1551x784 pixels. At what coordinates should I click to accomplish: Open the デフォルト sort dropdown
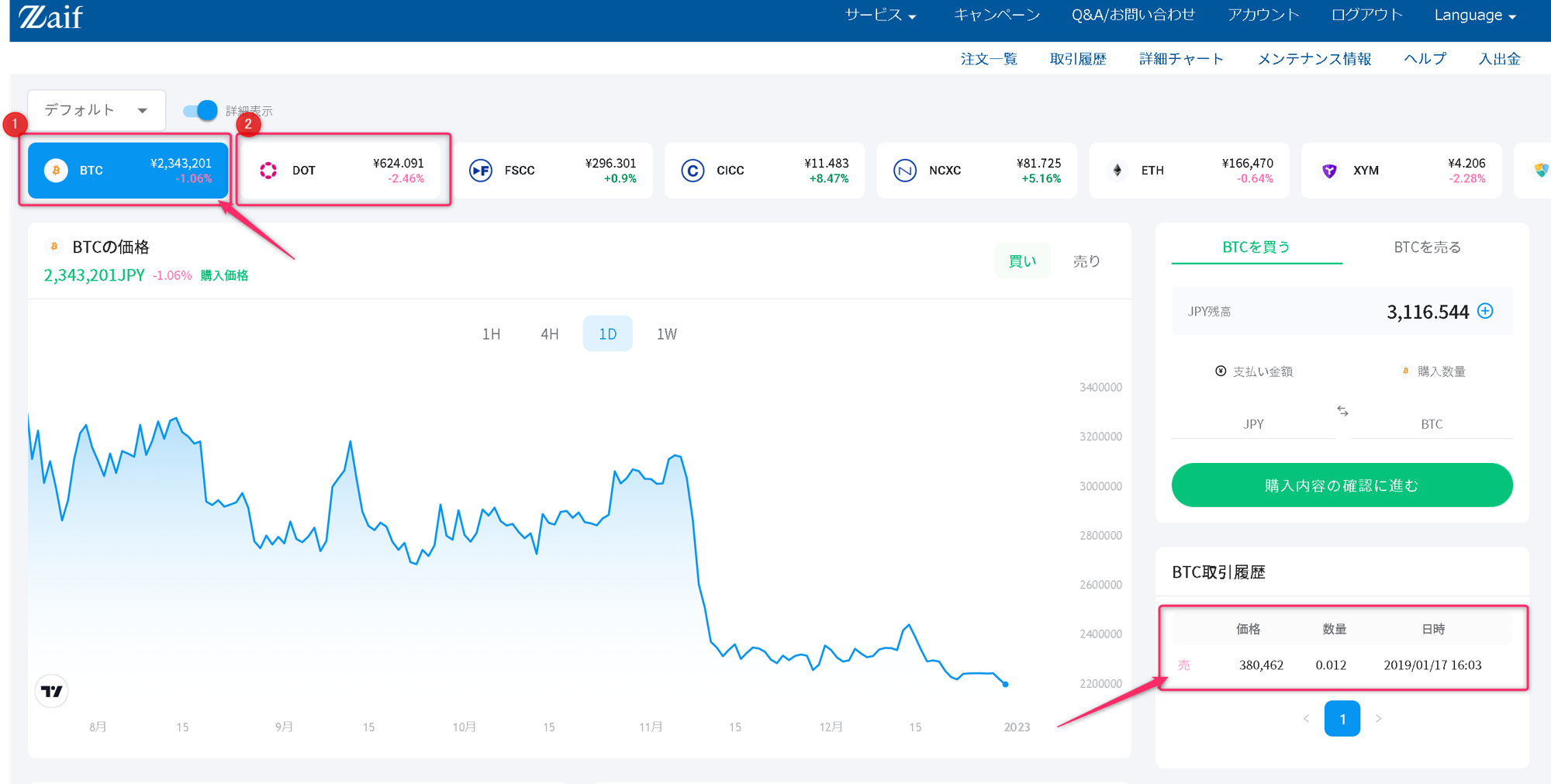click(96, 110)
